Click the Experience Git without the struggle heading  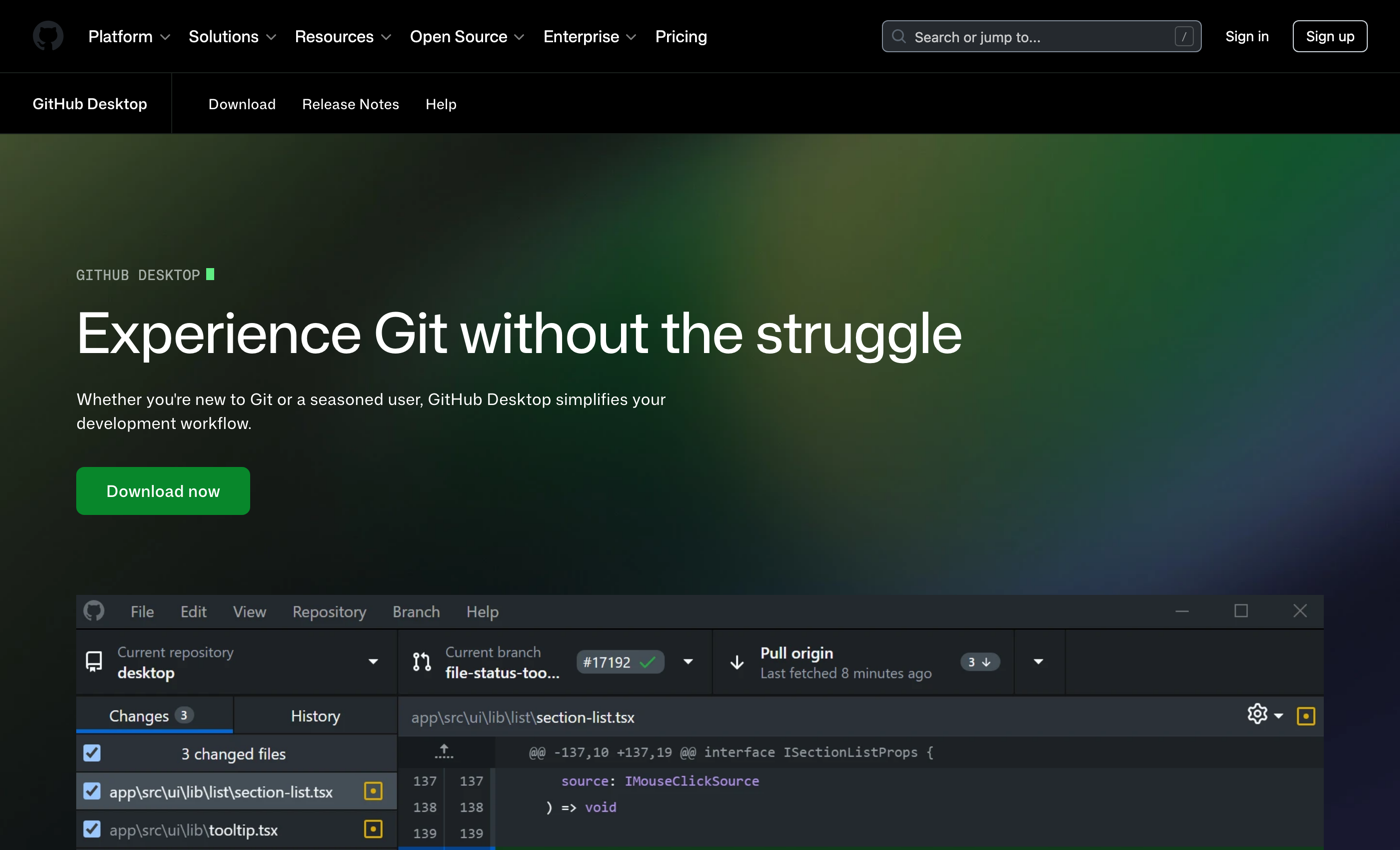[519, 333]
